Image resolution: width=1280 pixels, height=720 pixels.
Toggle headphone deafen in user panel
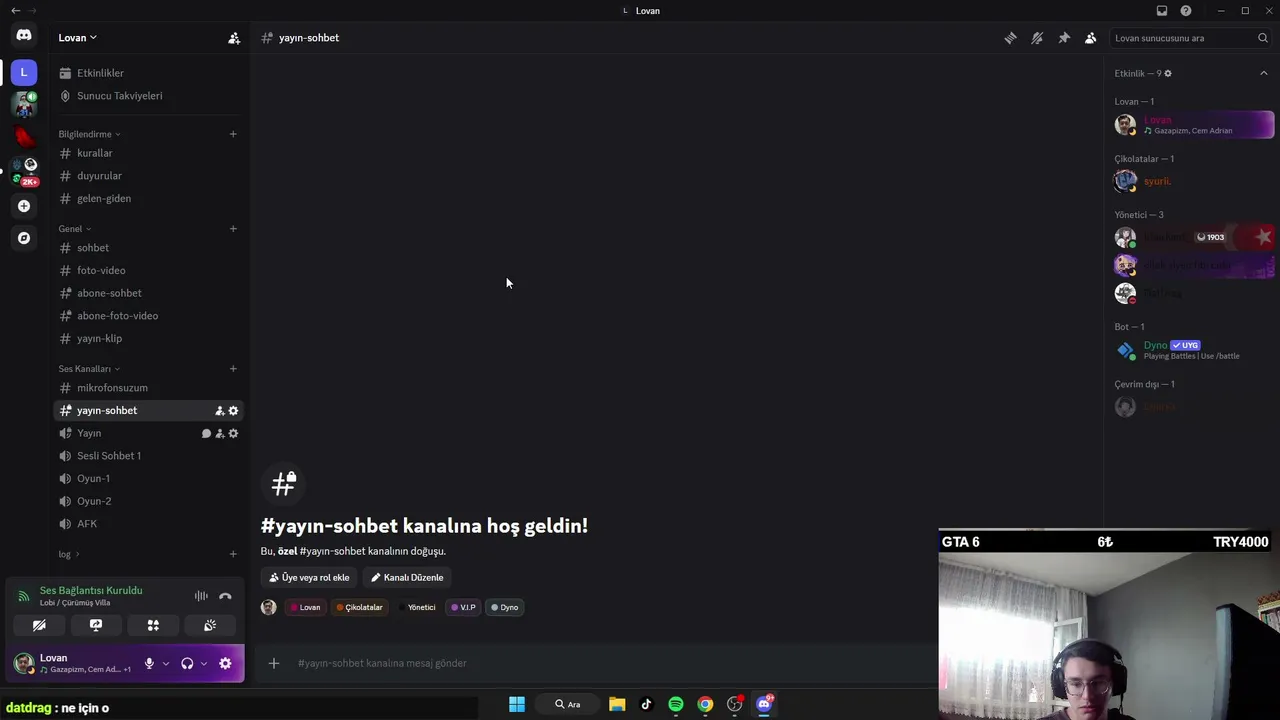tap(187, 663)
